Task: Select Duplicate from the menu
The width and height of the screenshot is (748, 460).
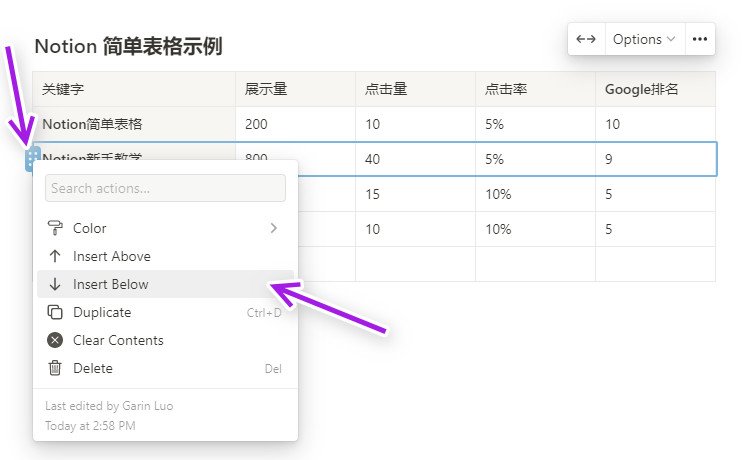Action: coord(165,313)
